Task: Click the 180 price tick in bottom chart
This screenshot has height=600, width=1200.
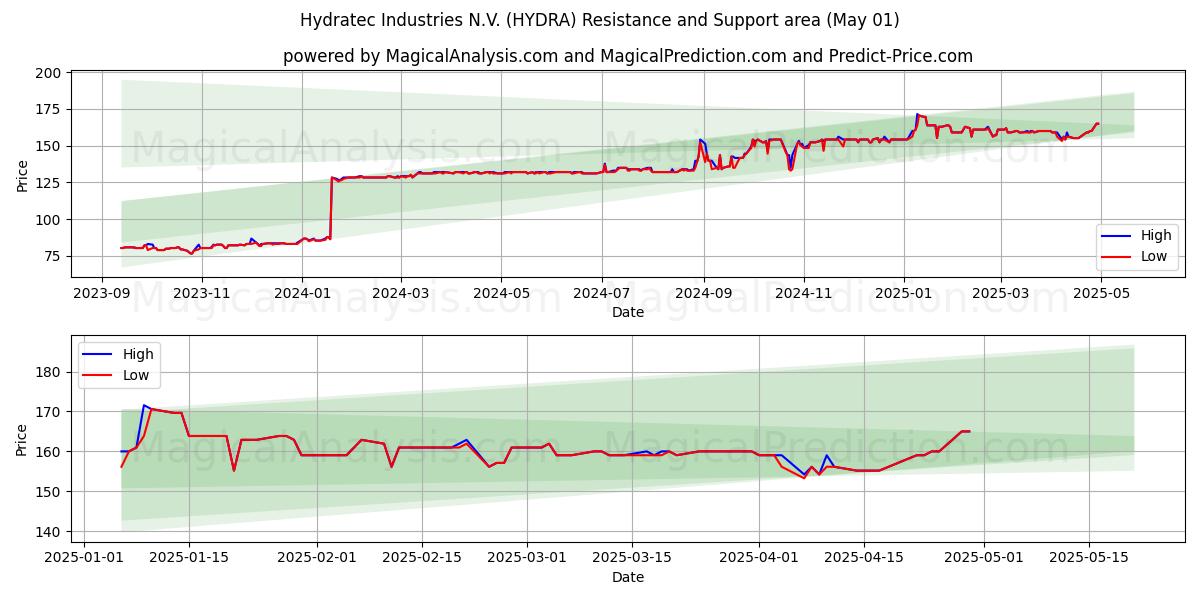Action: 50,372
